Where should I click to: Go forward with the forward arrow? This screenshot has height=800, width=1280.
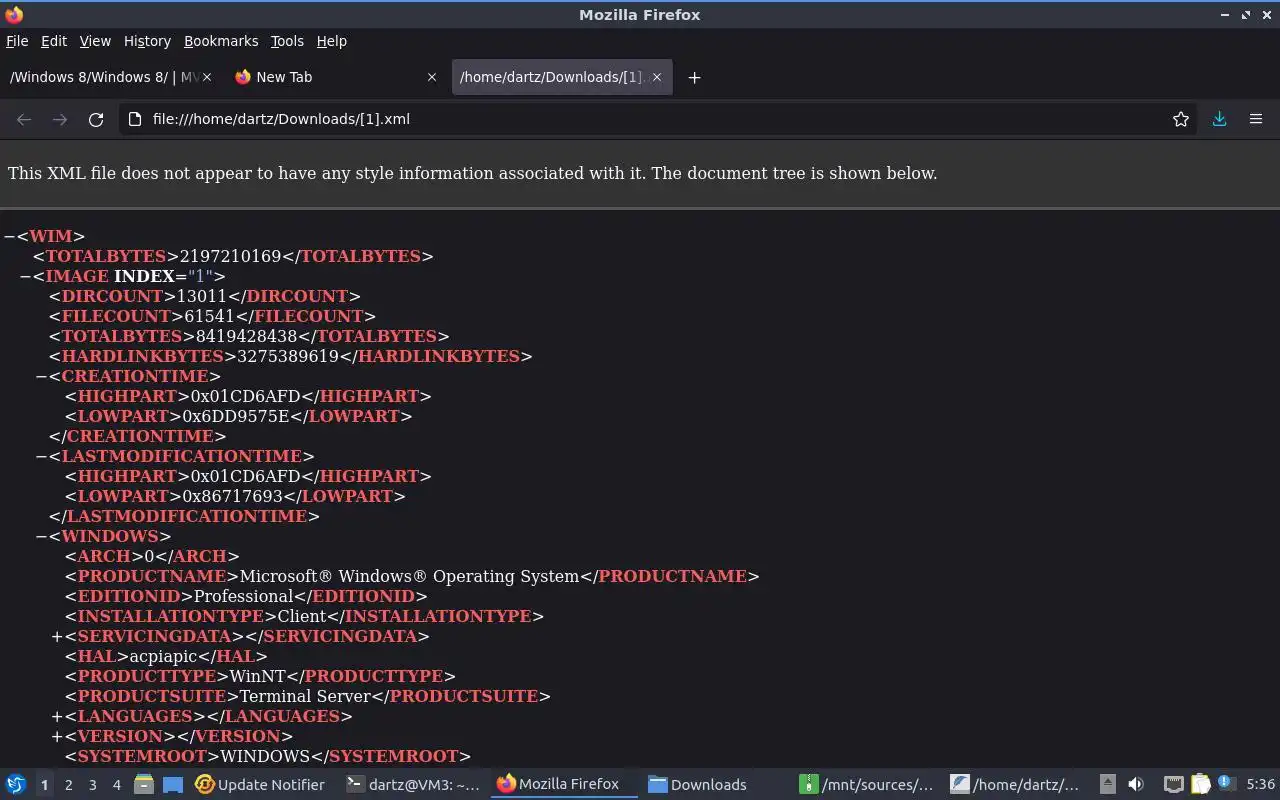[x=60, y=119]
